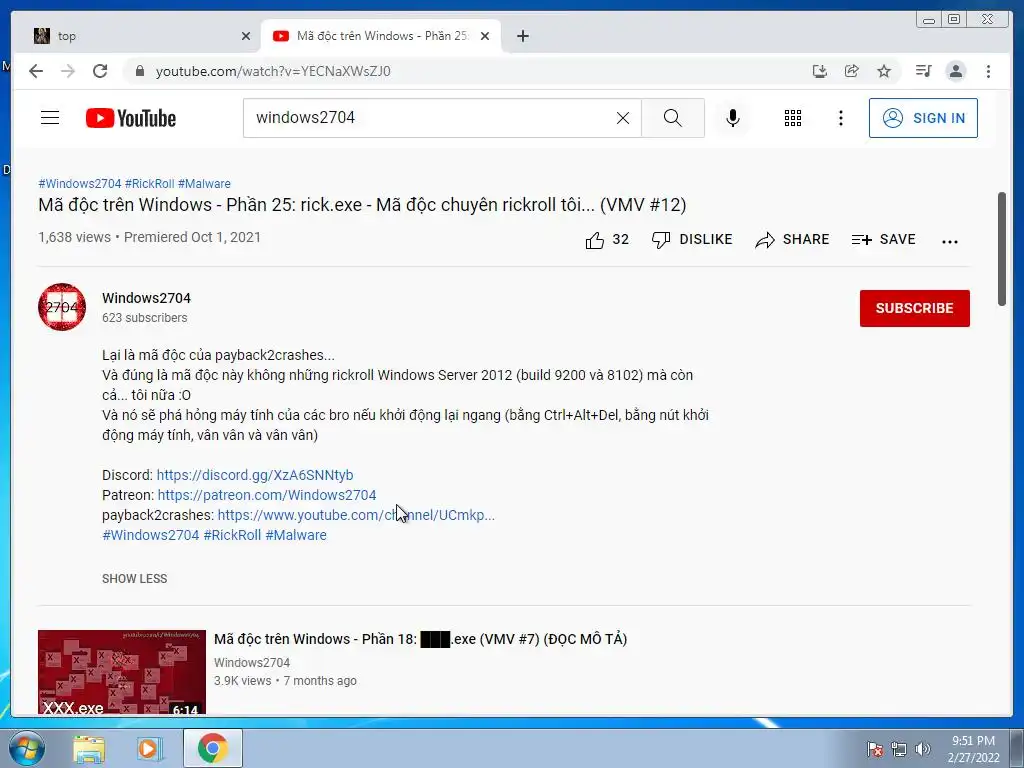Open the media controls icon in toolbar
1024x768 pixels.
tap(923, 71)
